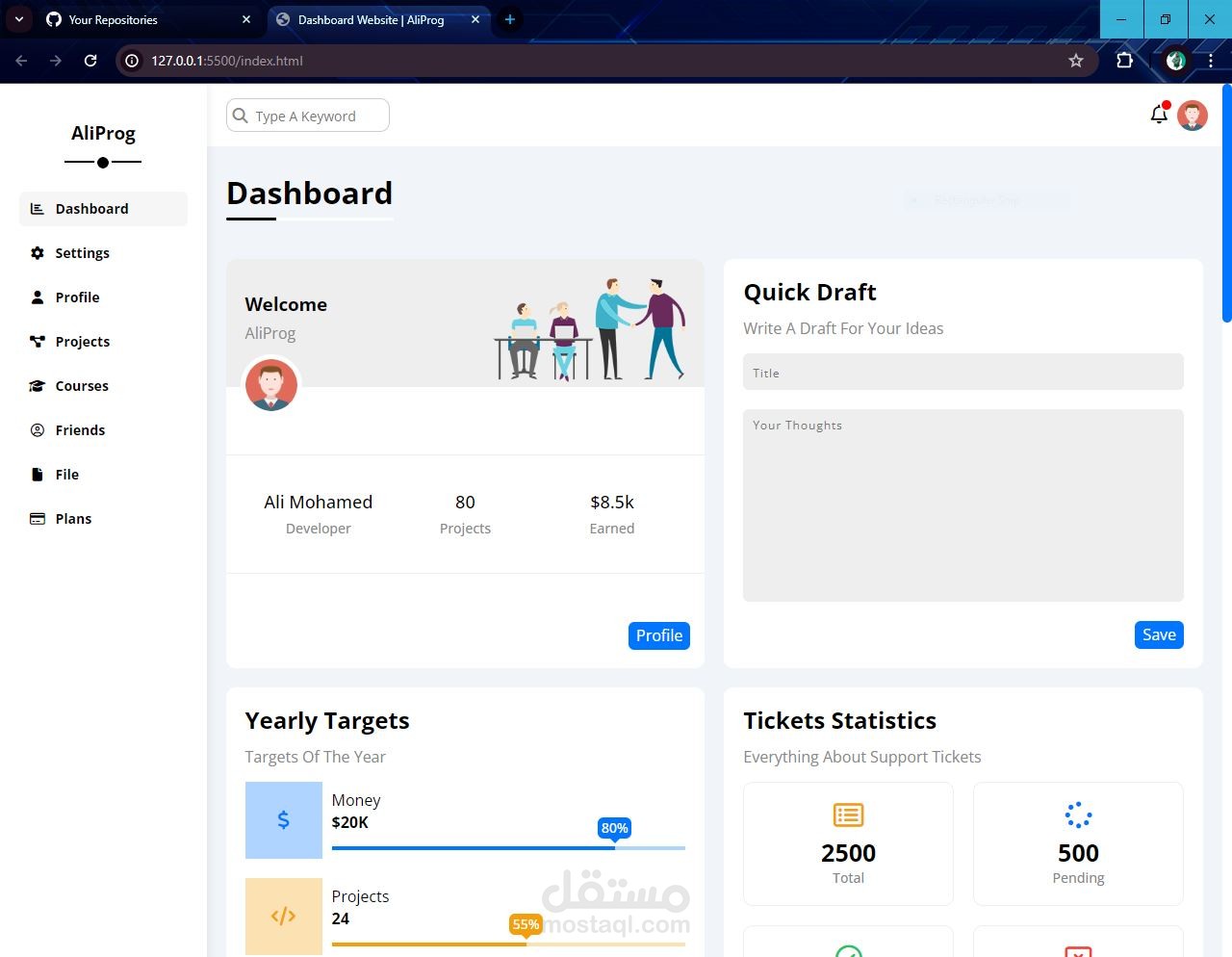Open the Chrome three-dot menu
Screen dimensions: 1232x957
pyautogui.click(x=1212, y=60)
